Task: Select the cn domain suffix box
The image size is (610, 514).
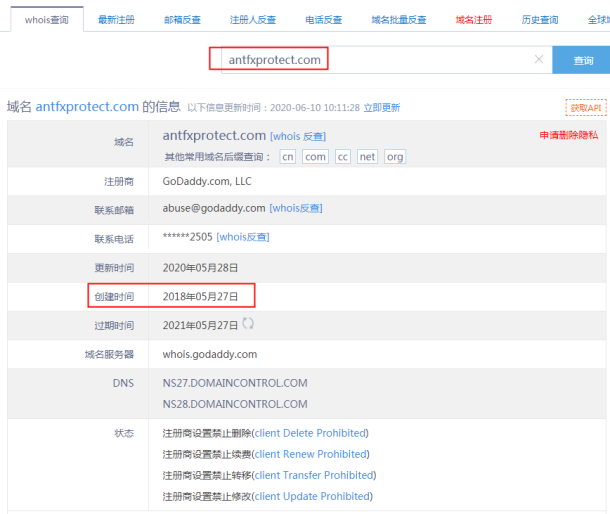Action: pyautogui.click(x=288, y=157)
